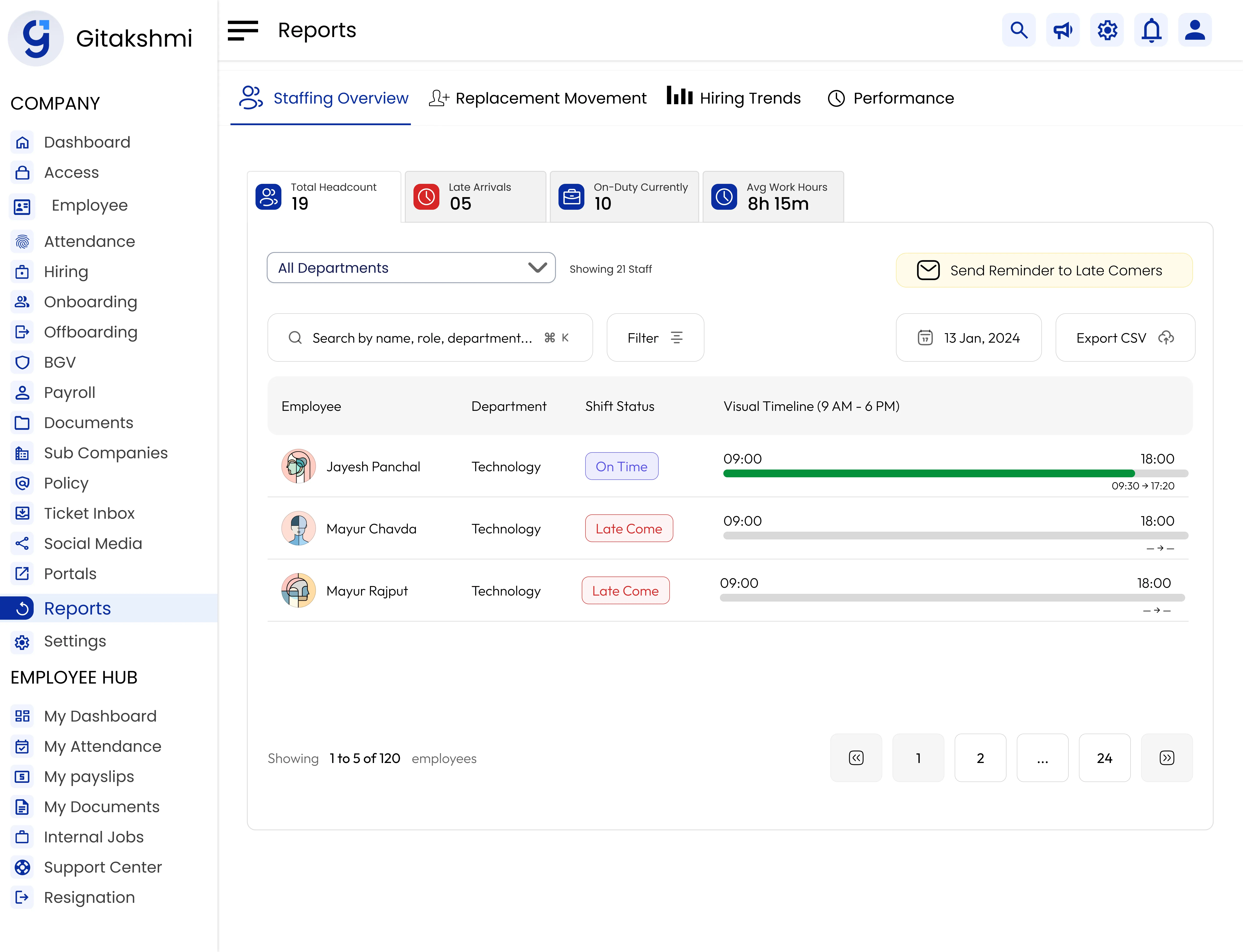Select the Late Arrivals stat card
Image resolution: width=1243 pixels, height=952 pixels.
click(476, 197)
